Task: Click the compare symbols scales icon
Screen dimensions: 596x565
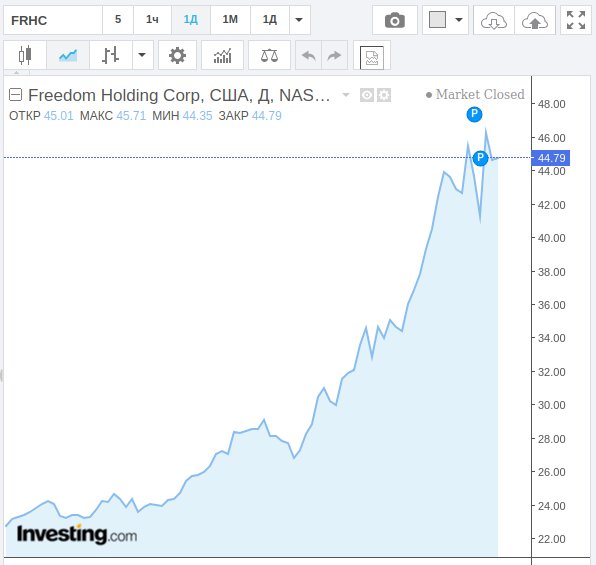Action: click(x=269, y=56)
